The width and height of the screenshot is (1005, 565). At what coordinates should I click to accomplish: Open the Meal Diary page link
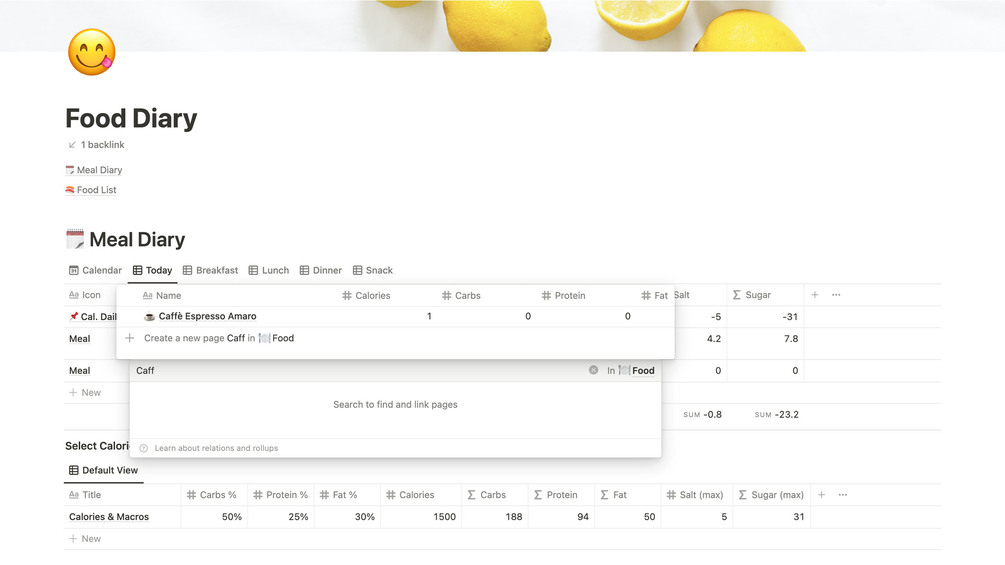tap(94, 170)
